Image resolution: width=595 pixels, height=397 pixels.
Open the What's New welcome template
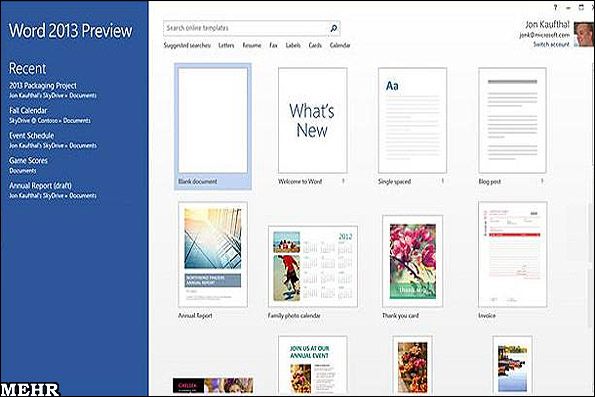coord(312,121)
